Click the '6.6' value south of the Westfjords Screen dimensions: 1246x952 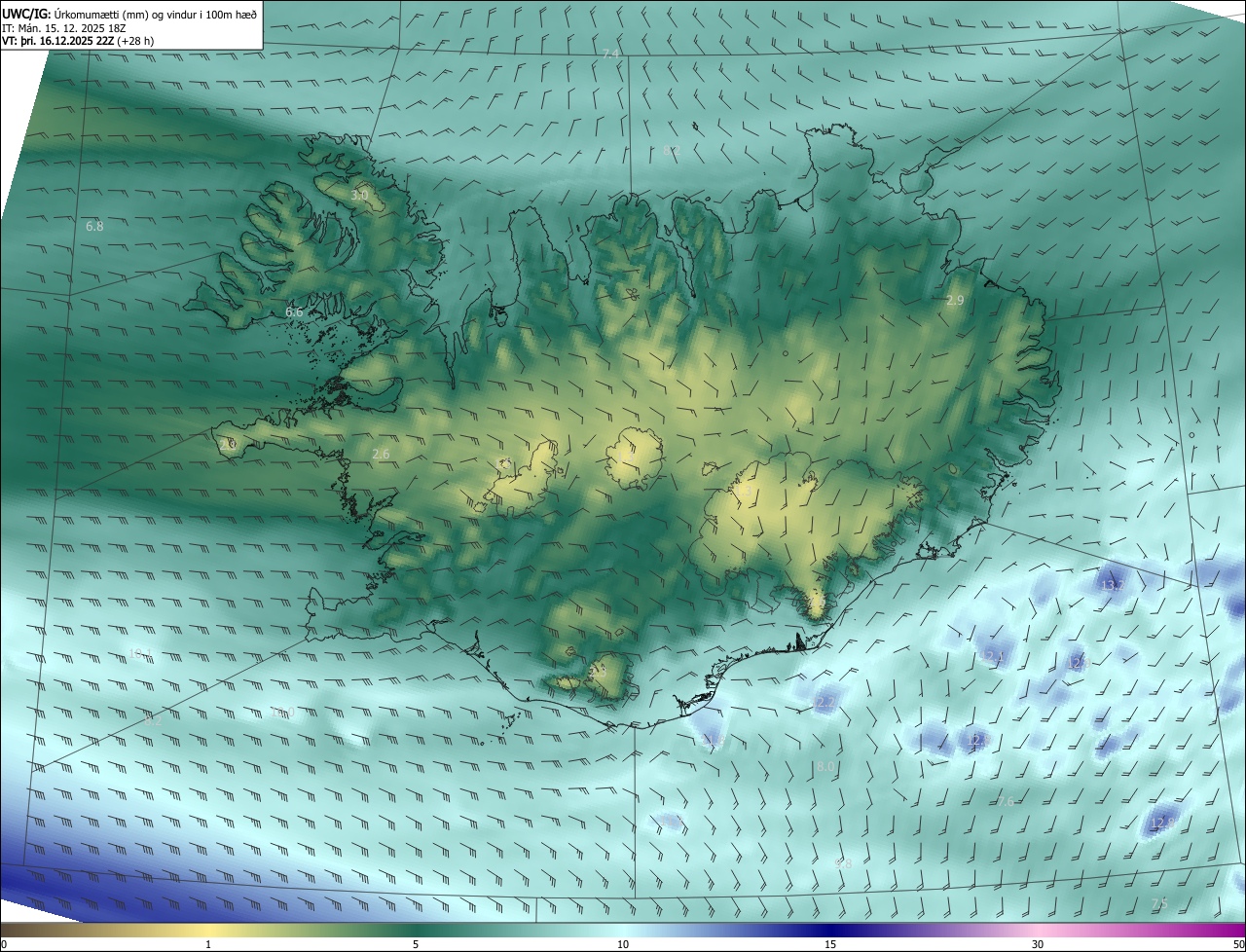tap(294, 312)
